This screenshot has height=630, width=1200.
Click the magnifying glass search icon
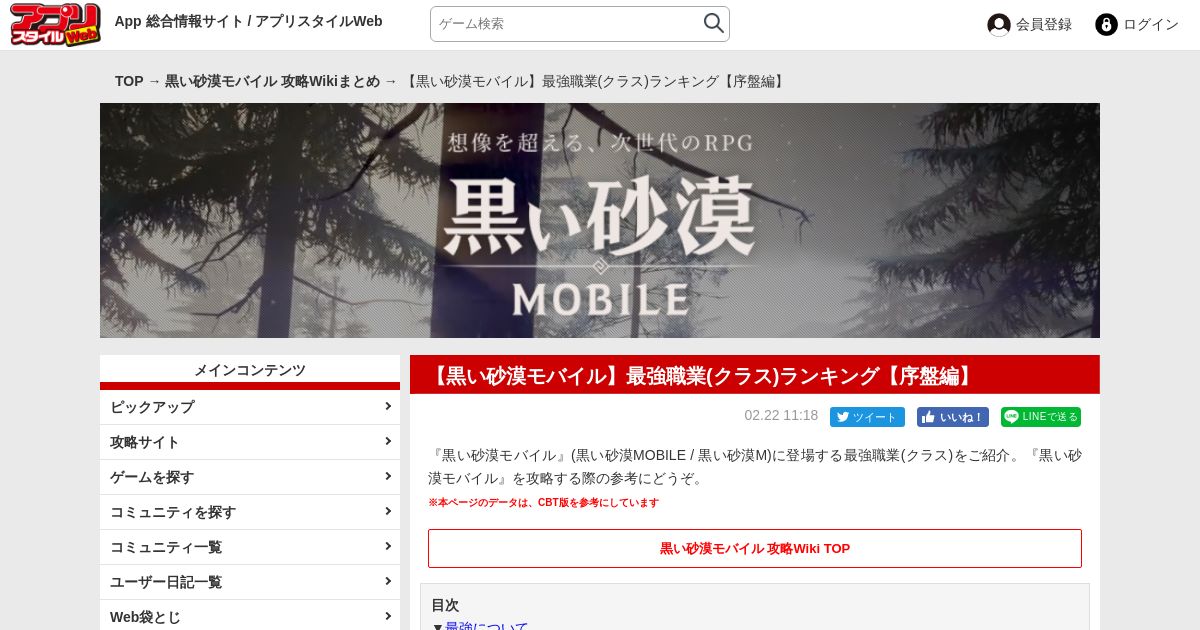click(713, 23)
